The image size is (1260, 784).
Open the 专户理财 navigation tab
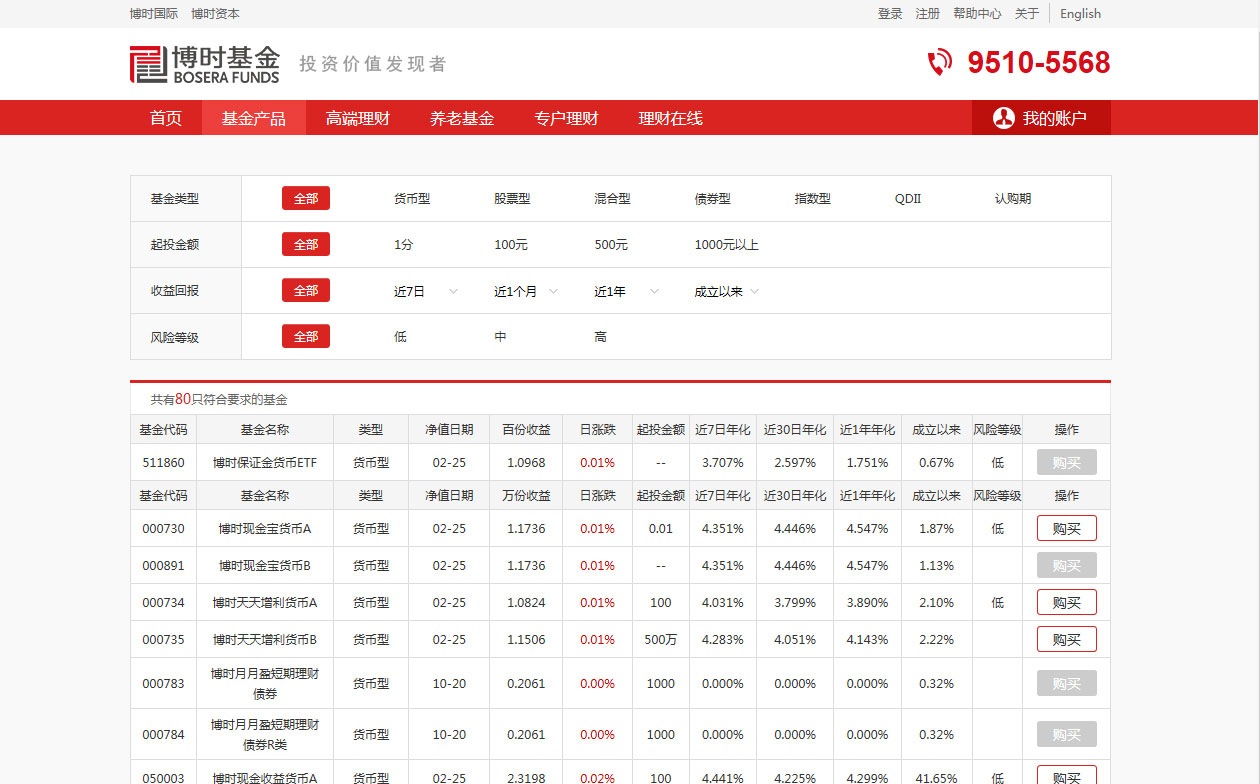pos(566,118)
